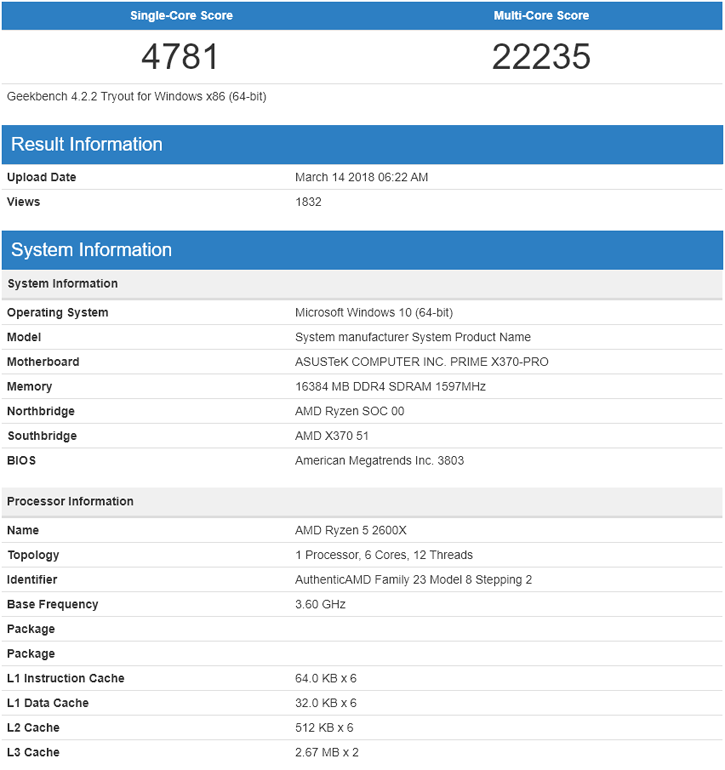Click the BIOS label
This screenshot has width=725, height=770.
click(x=21, y=461)
